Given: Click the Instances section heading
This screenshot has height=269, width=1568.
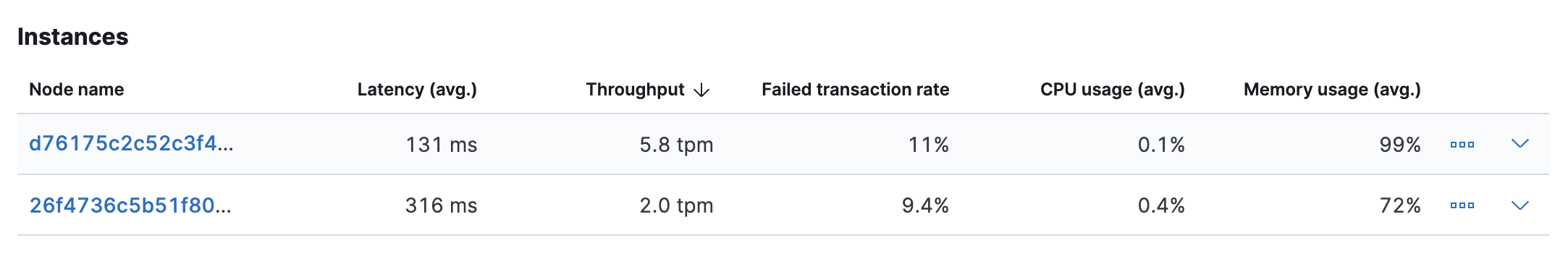Looking at the screenshot, I should (x=72, y=37).
